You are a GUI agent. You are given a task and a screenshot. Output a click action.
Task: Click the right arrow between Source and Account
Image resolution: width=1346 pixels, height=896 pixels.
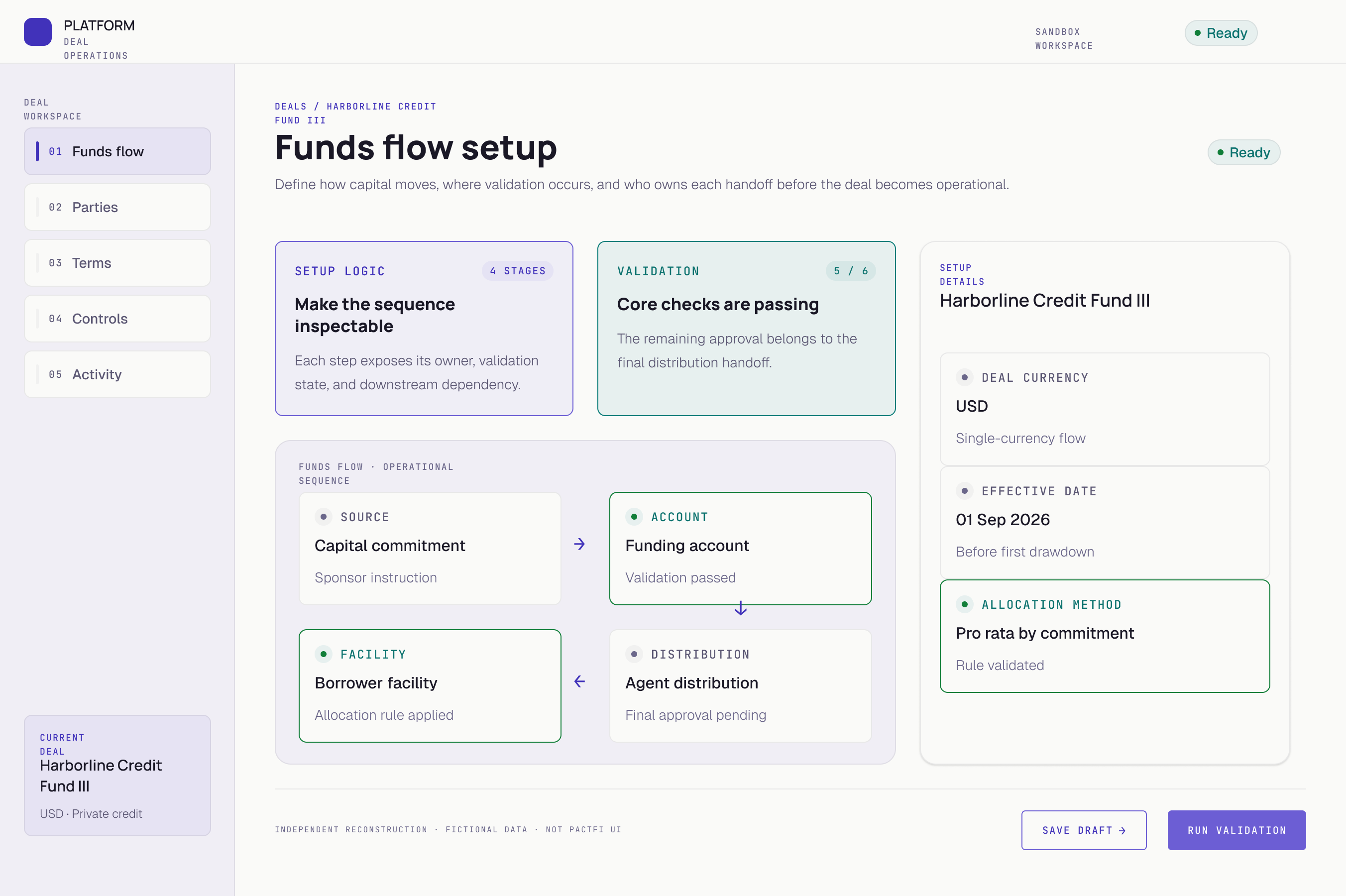(x=579, y=544)
